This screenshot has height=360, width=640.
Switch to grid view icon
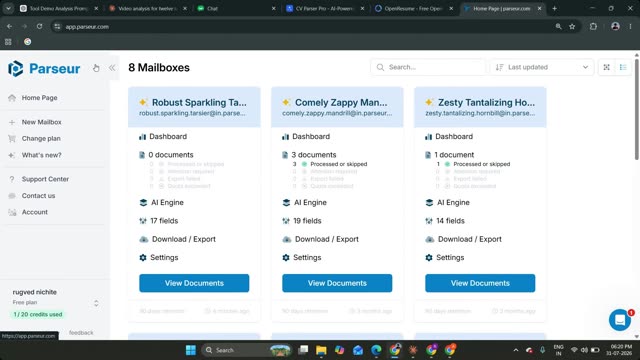click(607, 67)
